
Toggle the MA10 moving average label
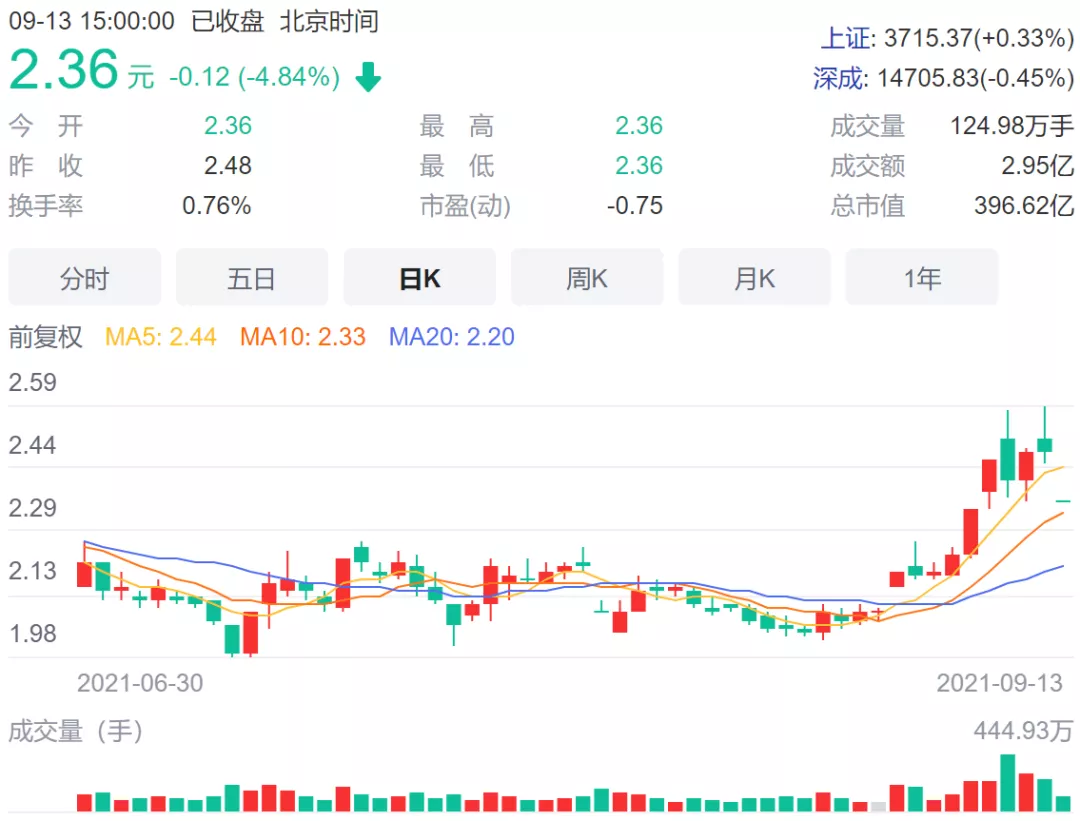click(x=302, y=337)
